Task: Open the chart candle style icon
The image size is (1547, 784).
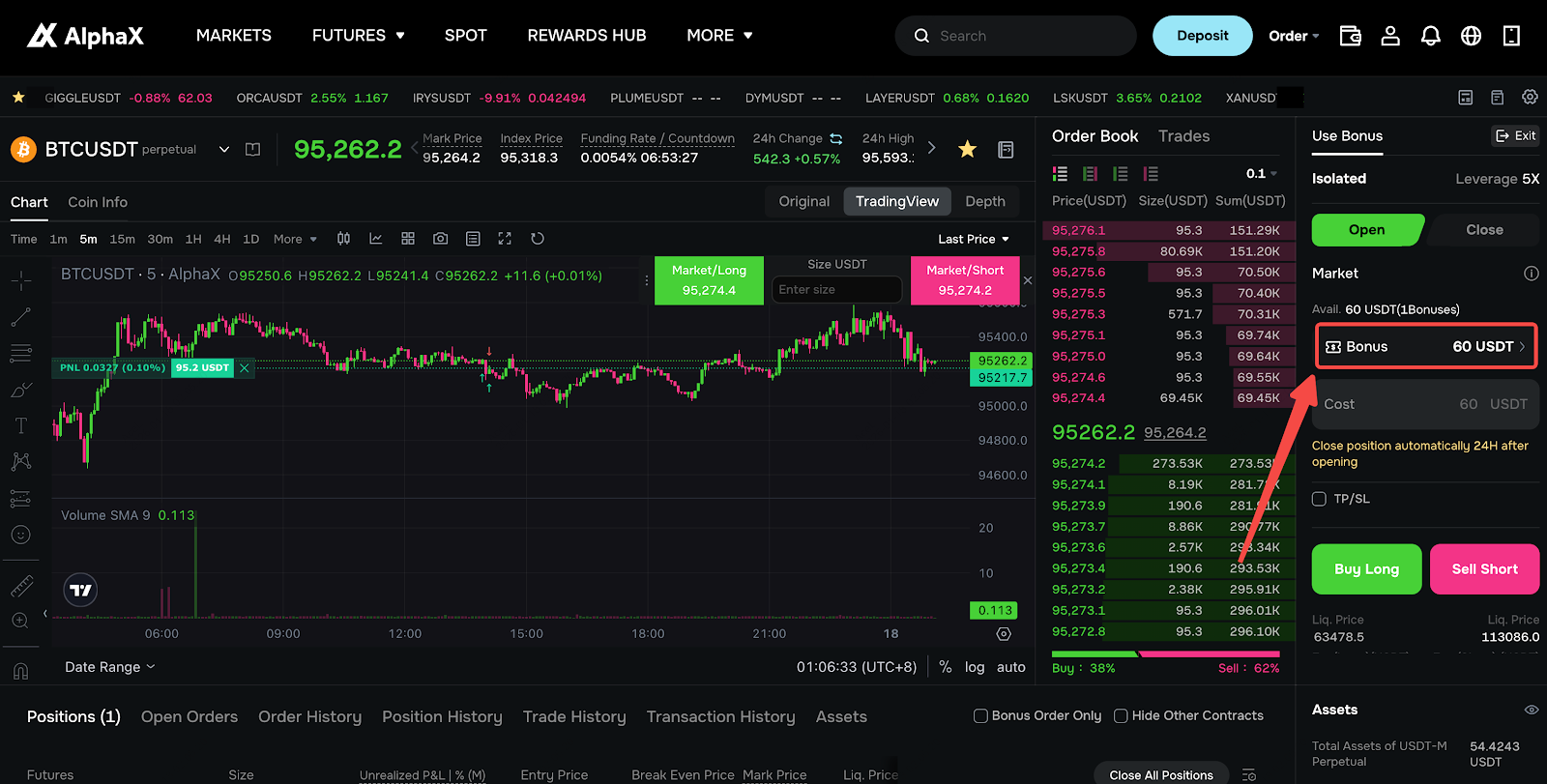Action: tap(343, 239)
